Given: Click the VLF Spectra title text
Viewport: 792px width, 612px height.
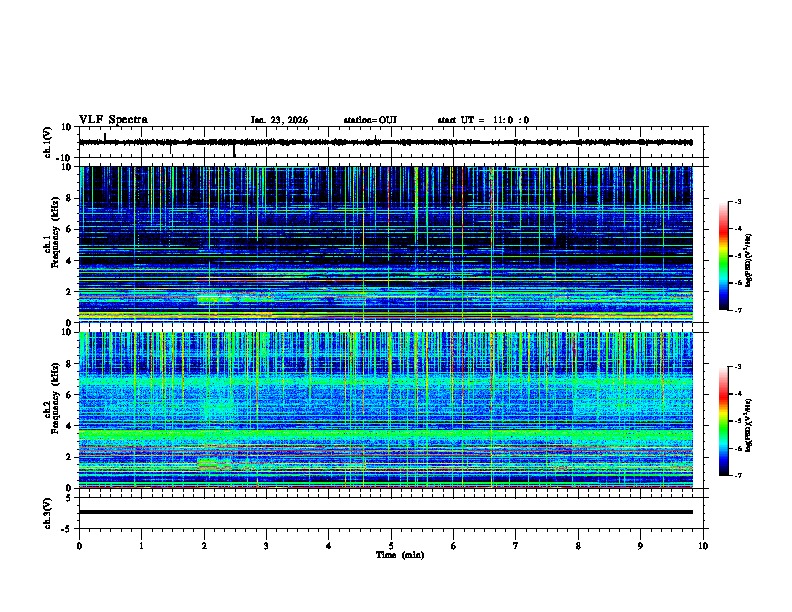Looking at the screenshot, I should (x=113, y=120).
